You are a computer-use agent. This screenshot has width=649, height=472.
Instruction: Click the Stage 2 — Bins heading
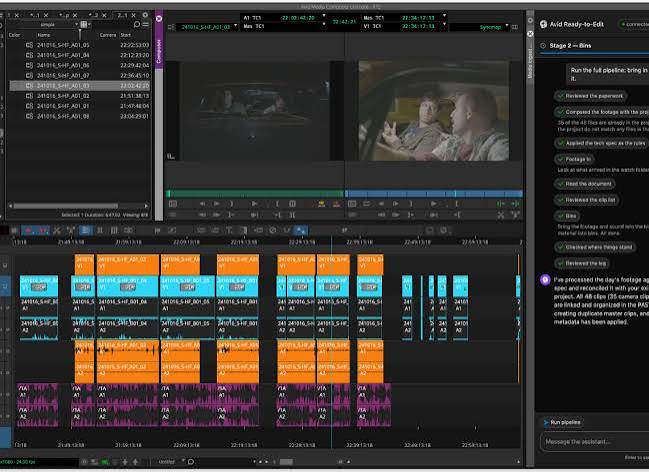(570, 46)
